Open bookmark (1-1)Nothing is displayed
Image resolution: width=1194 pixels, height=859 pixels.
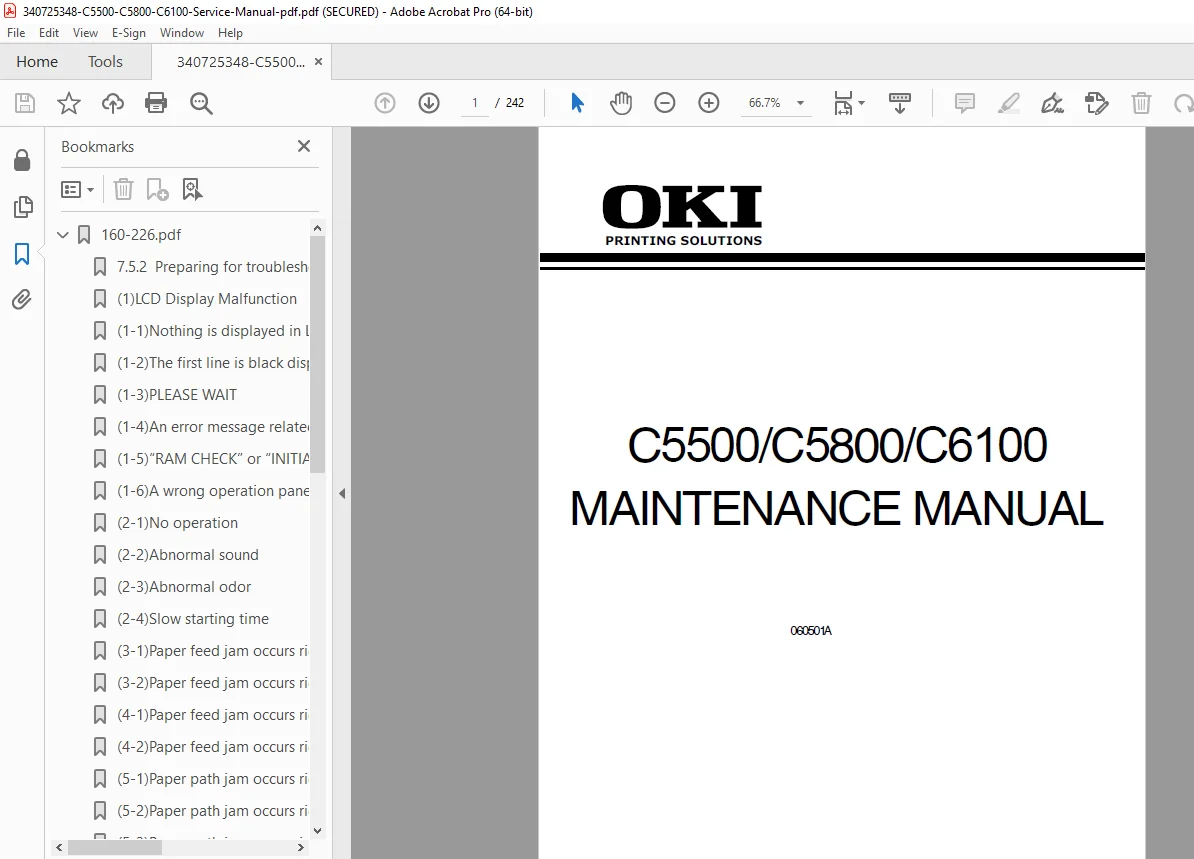pyautogui.click(x=212, y=331)
